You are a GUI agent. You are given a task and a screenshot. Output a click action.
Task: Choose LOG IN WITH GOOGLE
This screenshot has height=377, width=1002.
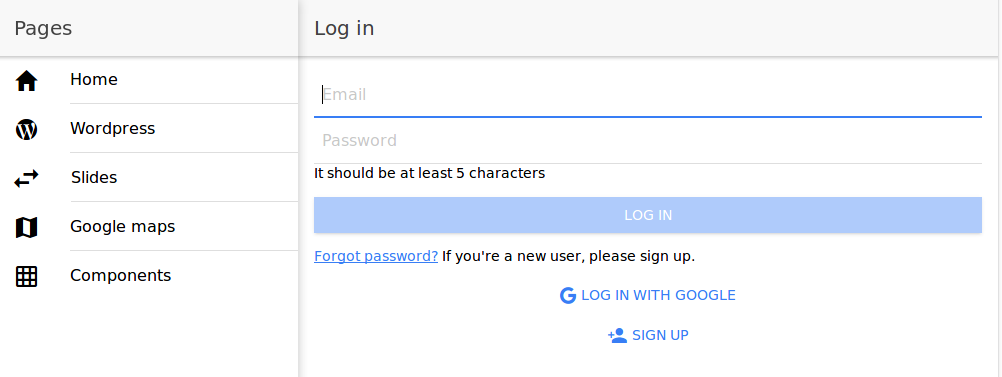pos(647,295)
